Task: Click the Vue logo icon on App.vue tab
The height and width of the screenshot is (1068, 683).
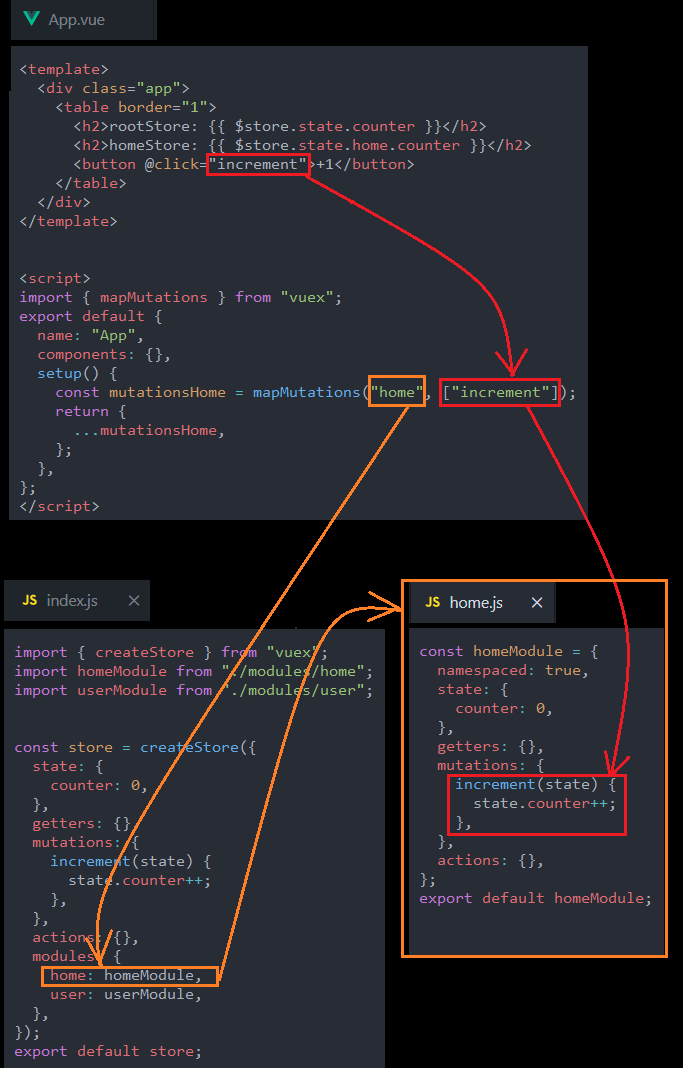Action: [31, 18]
